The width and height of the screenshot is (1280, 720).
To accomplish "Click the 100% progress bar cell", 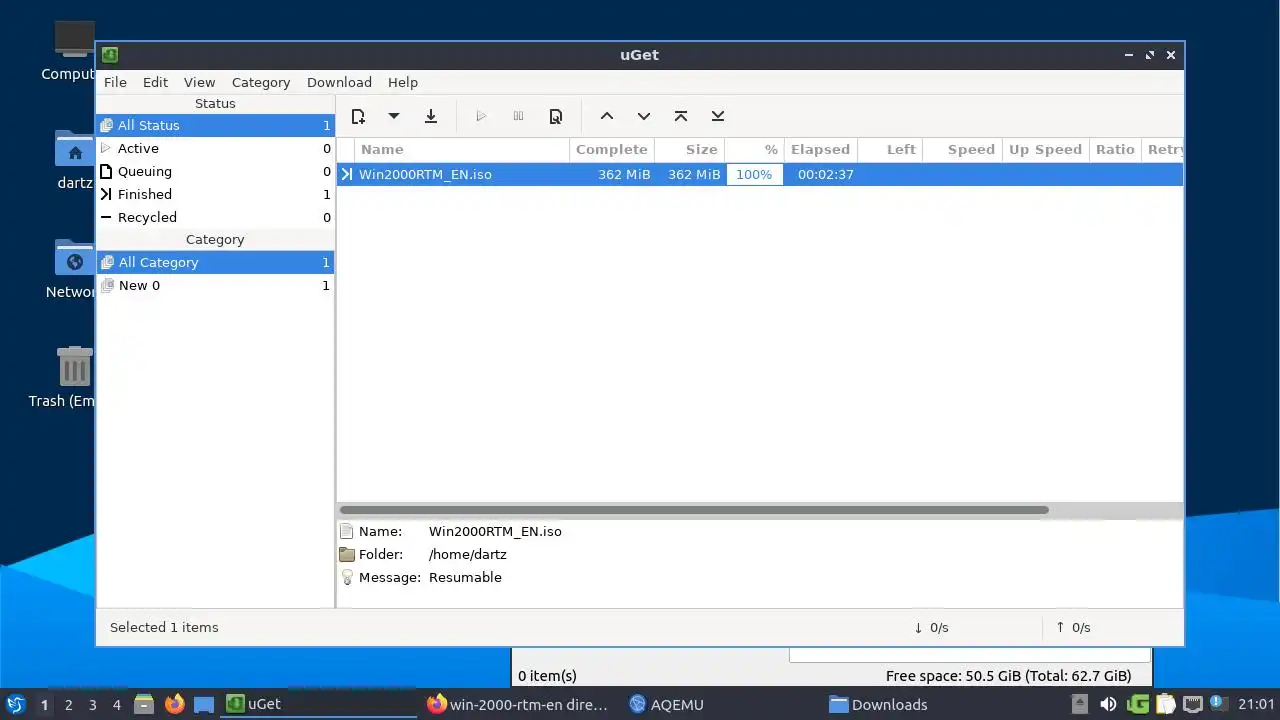I will (754, 174).
